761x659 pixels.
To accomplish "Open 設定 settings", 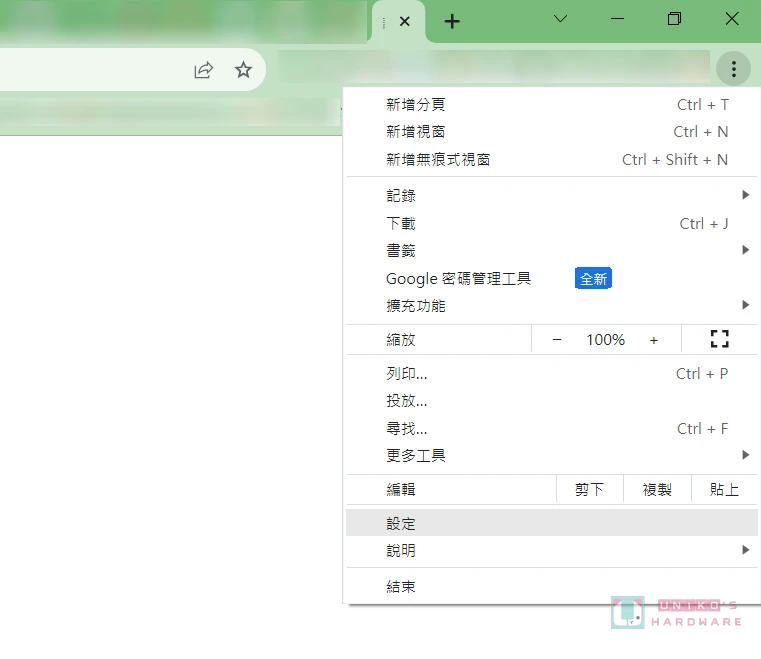I will point(552,523).
